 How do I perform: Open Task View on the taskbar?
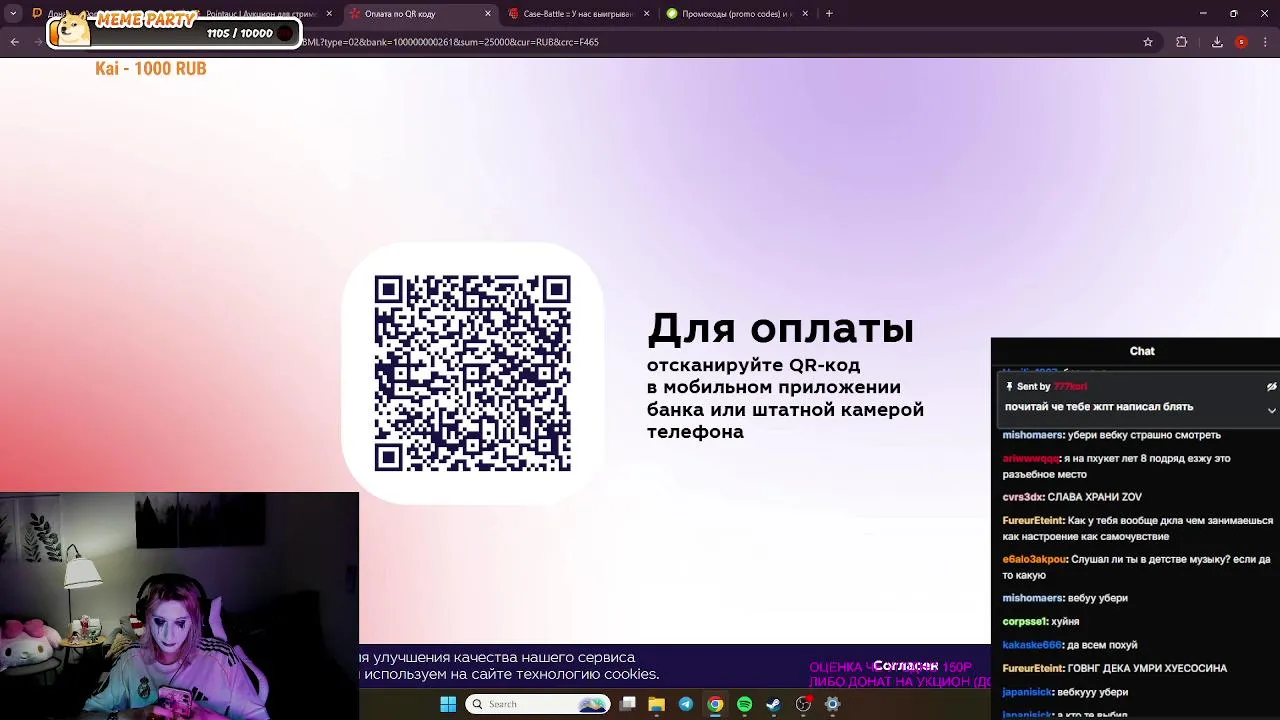click(x=628, y=704)
